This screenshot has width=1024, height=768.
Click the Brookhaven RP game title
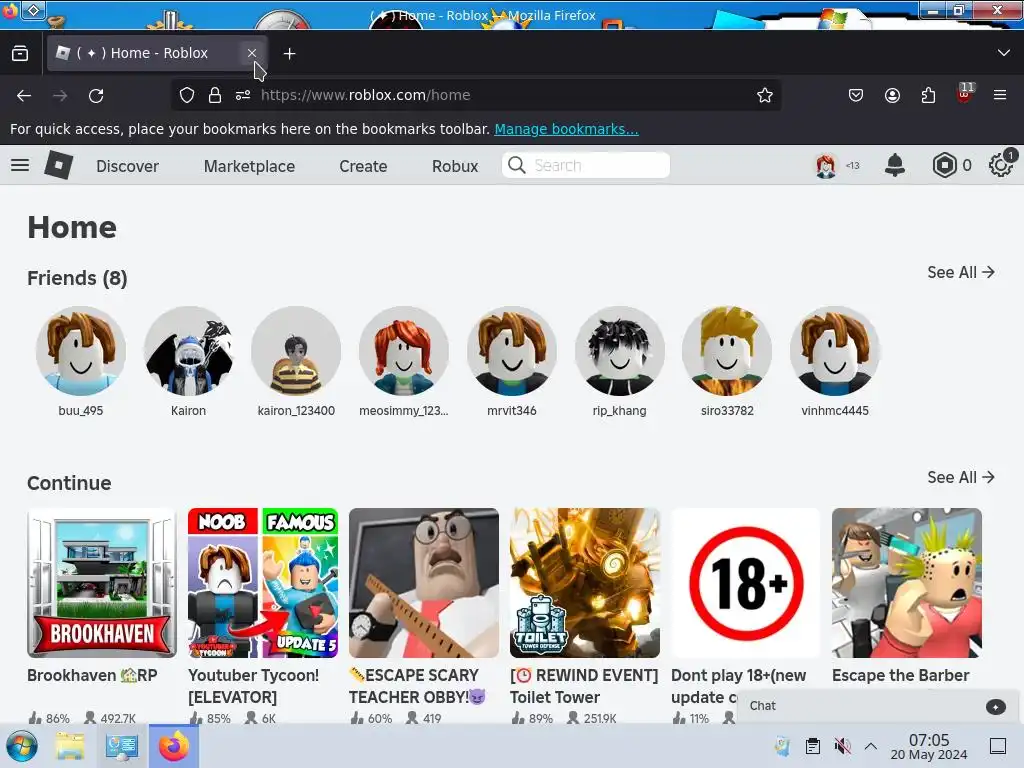92,675
